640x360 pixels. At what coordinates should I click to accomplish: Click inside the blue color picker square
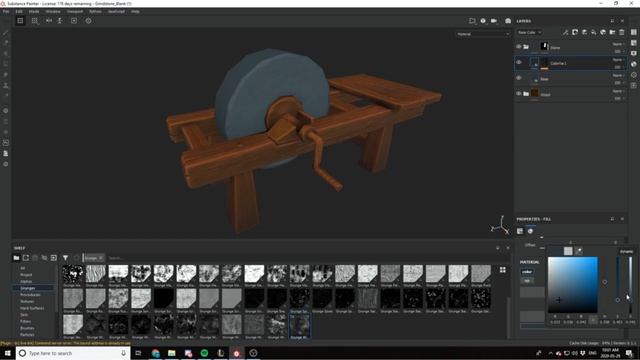click(573, 285)
